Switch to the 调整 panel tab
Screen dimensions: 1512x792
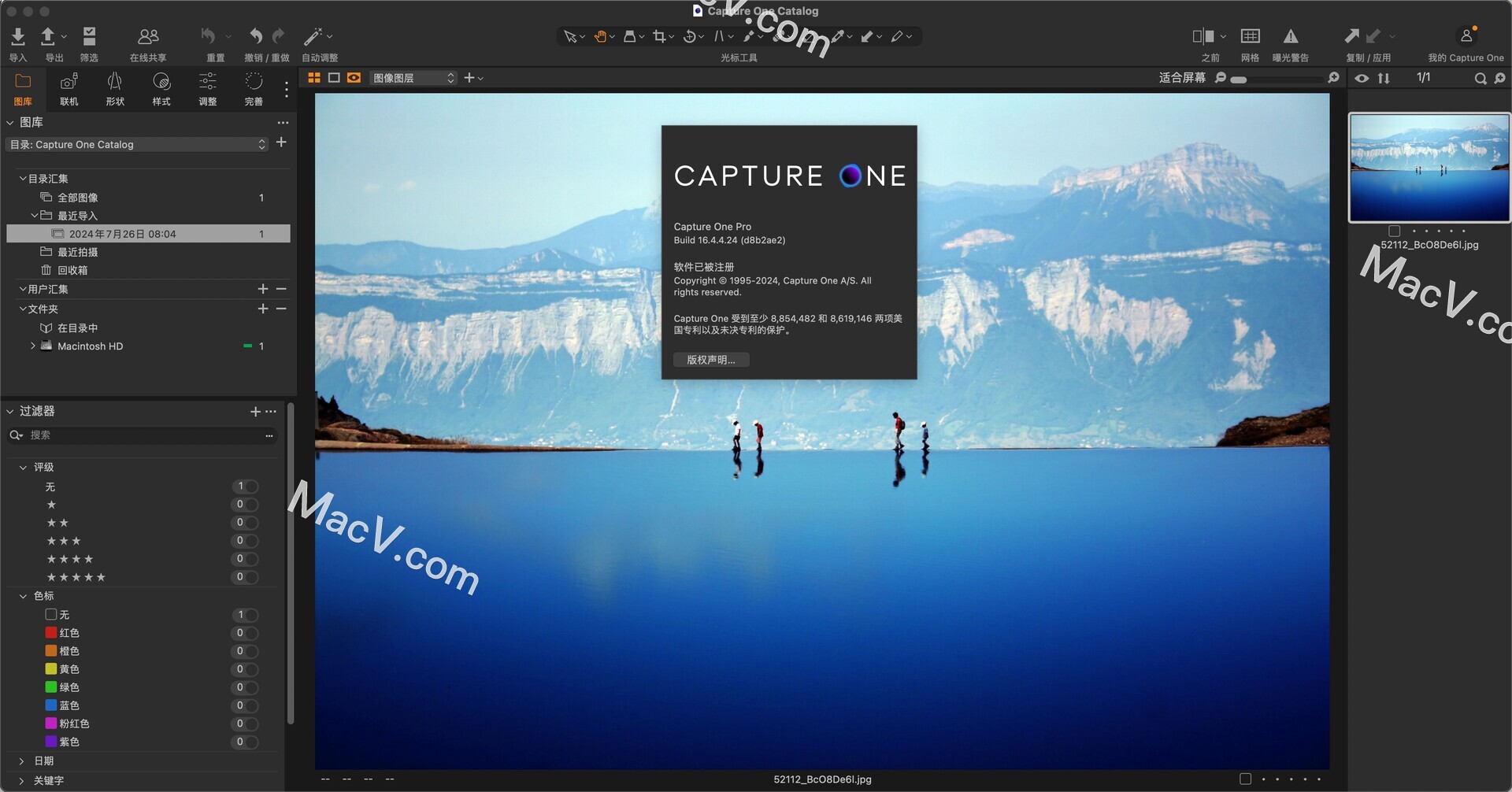[x=207, y=88]
